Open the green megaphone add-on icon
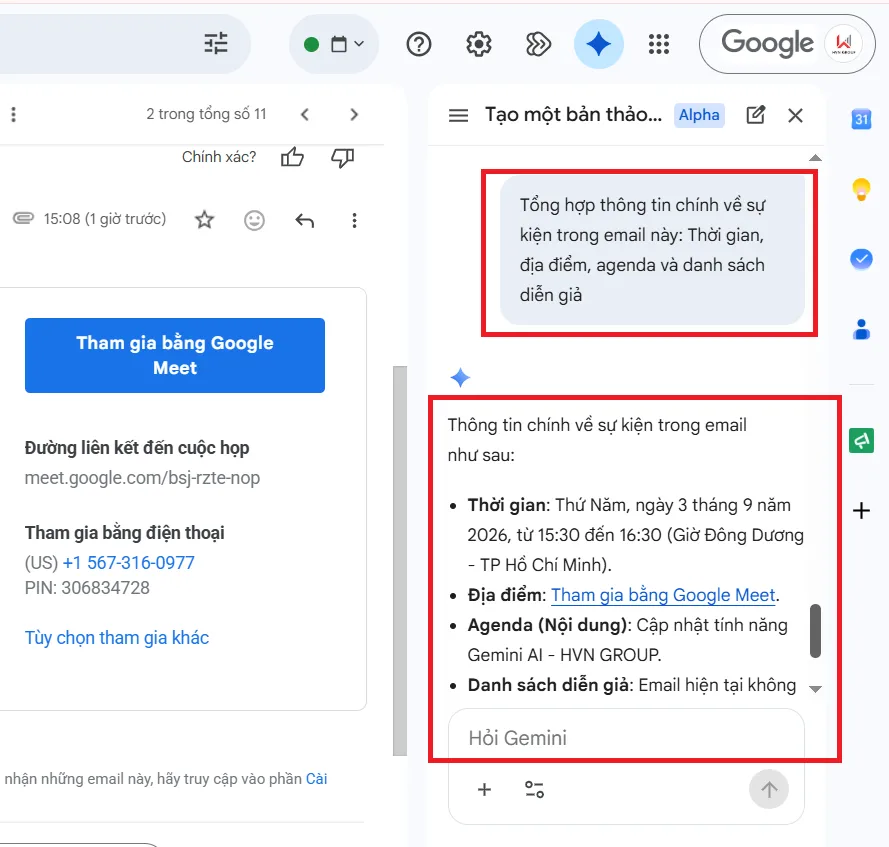This screenshot has height=847, width=889. click(x=861, y=441)
